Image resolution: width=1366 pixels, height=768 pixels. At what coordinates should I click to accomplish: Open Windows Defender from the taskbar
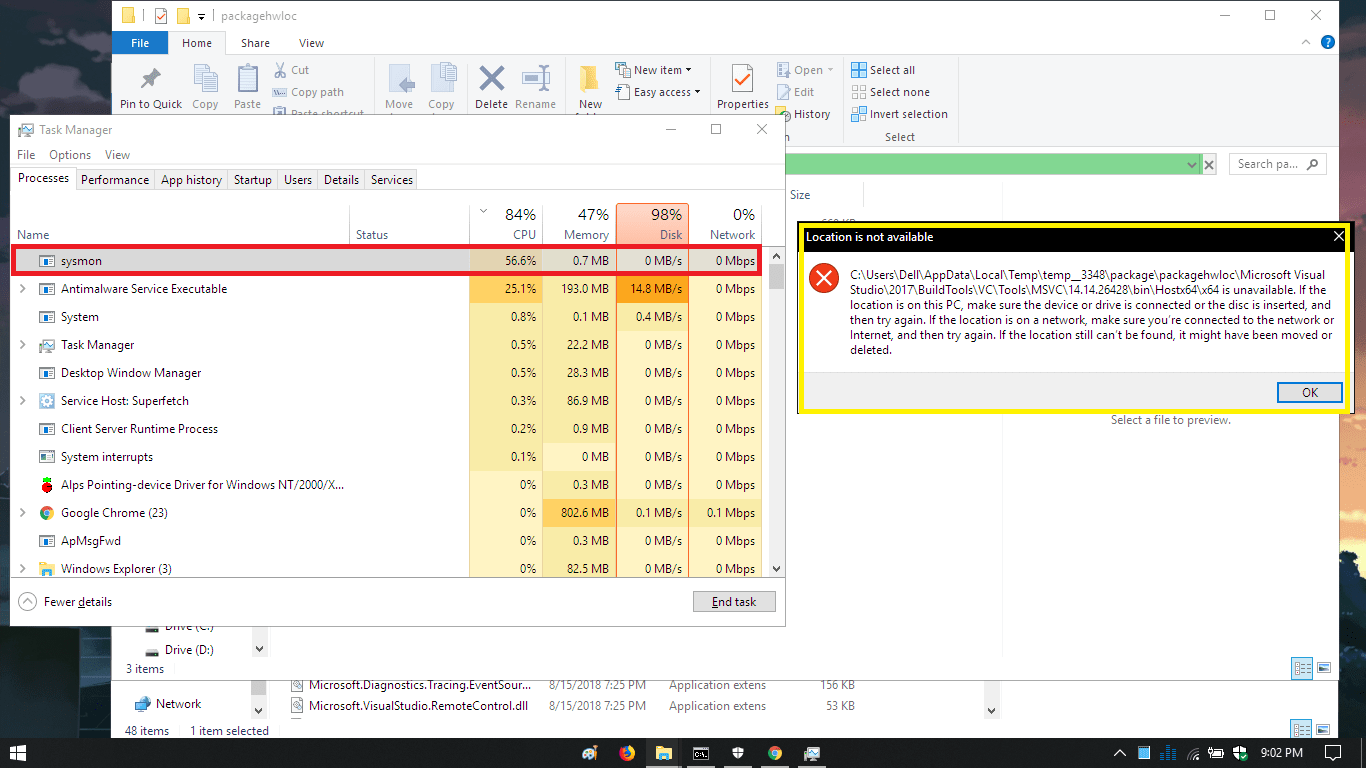[738, 752]
